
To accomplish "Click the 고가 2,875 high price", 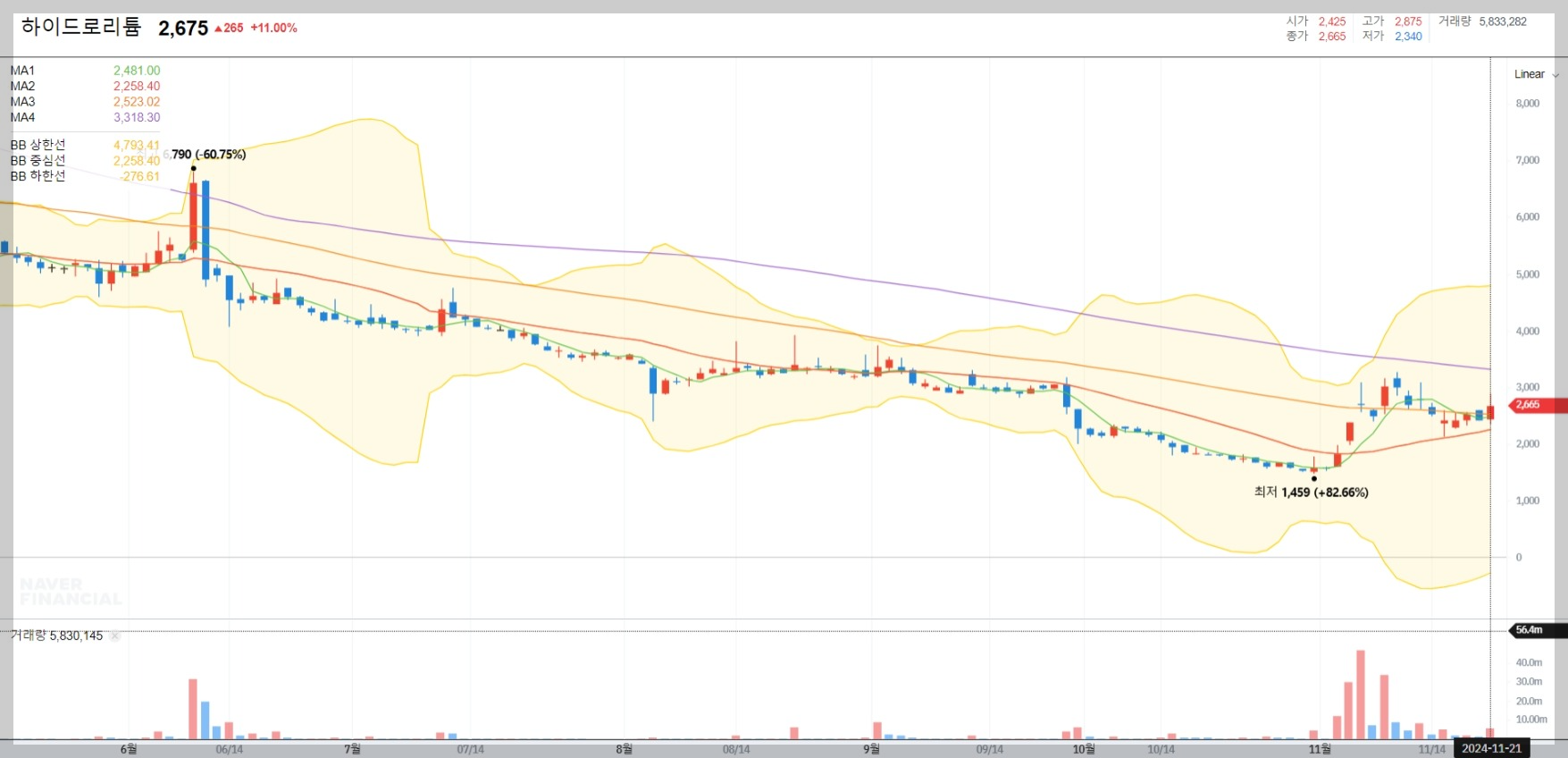I will click(1392, 21).
